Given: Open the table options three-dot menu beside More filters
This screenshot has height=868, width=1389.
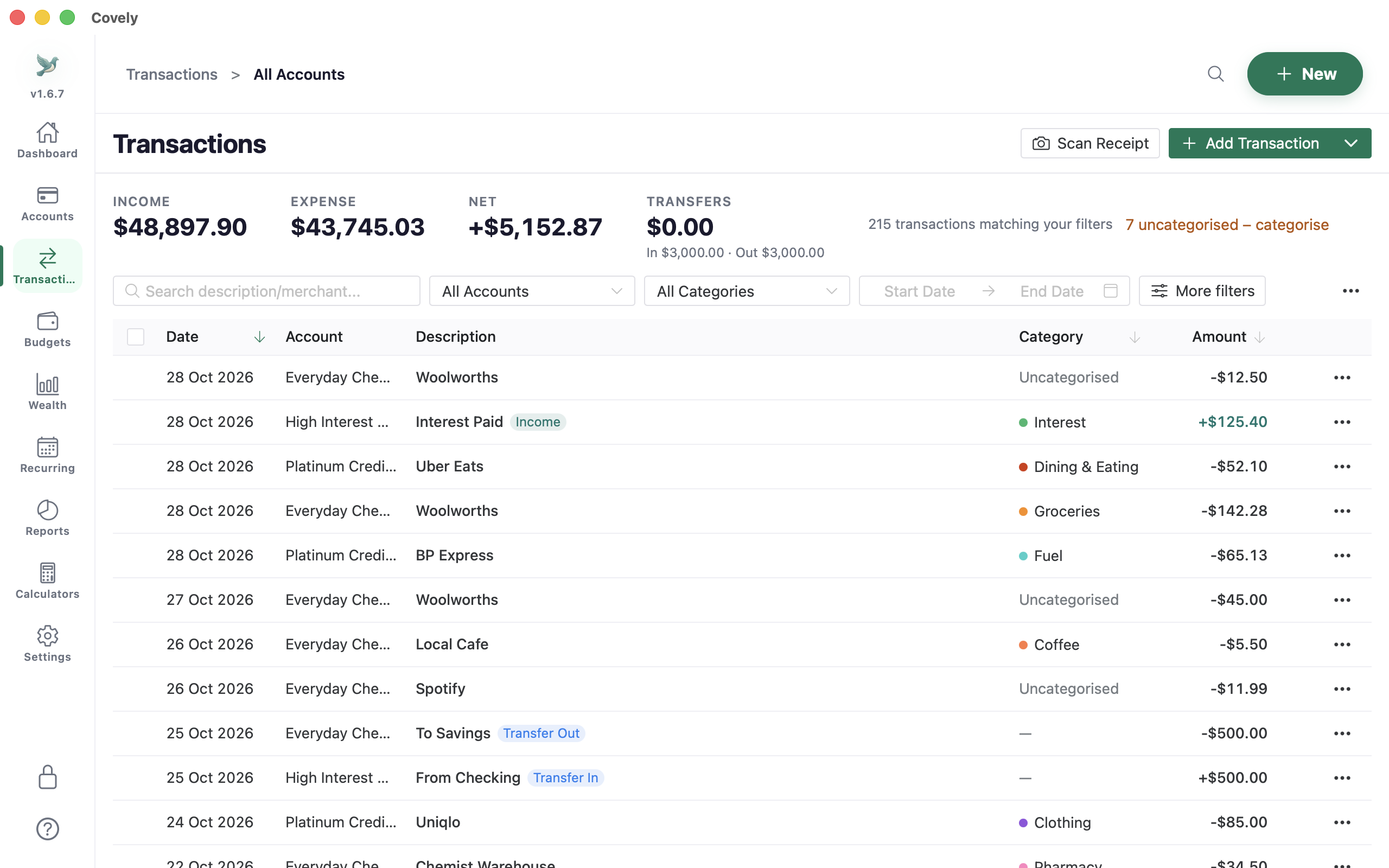Looking at the screenshot, I should point(1350,291).
